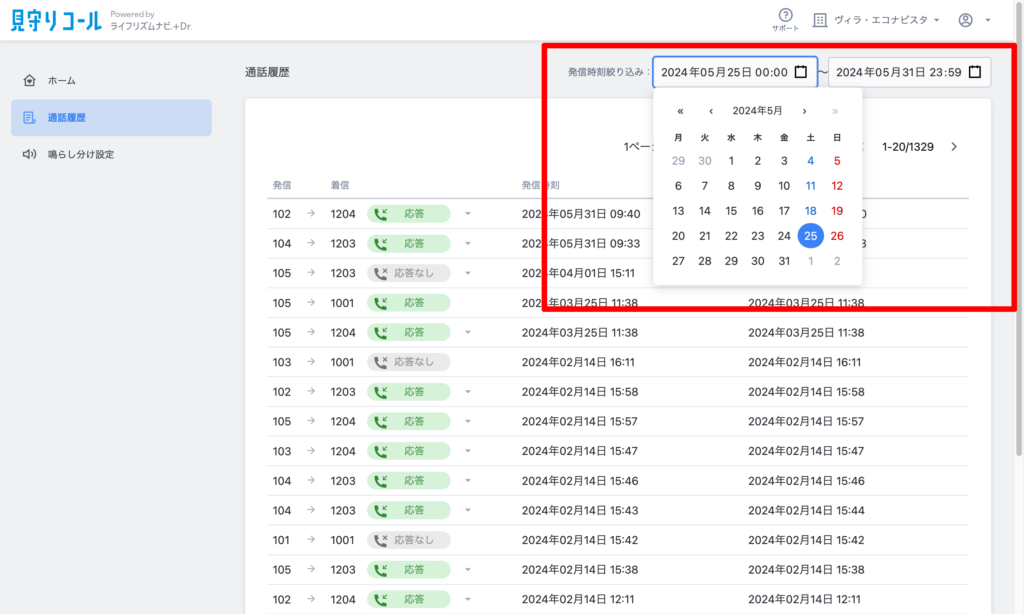Viewport: 1024px width, 614px height.
Task: Expand the 105 to 1204 03月25日 row
Action: click(468, 332)
